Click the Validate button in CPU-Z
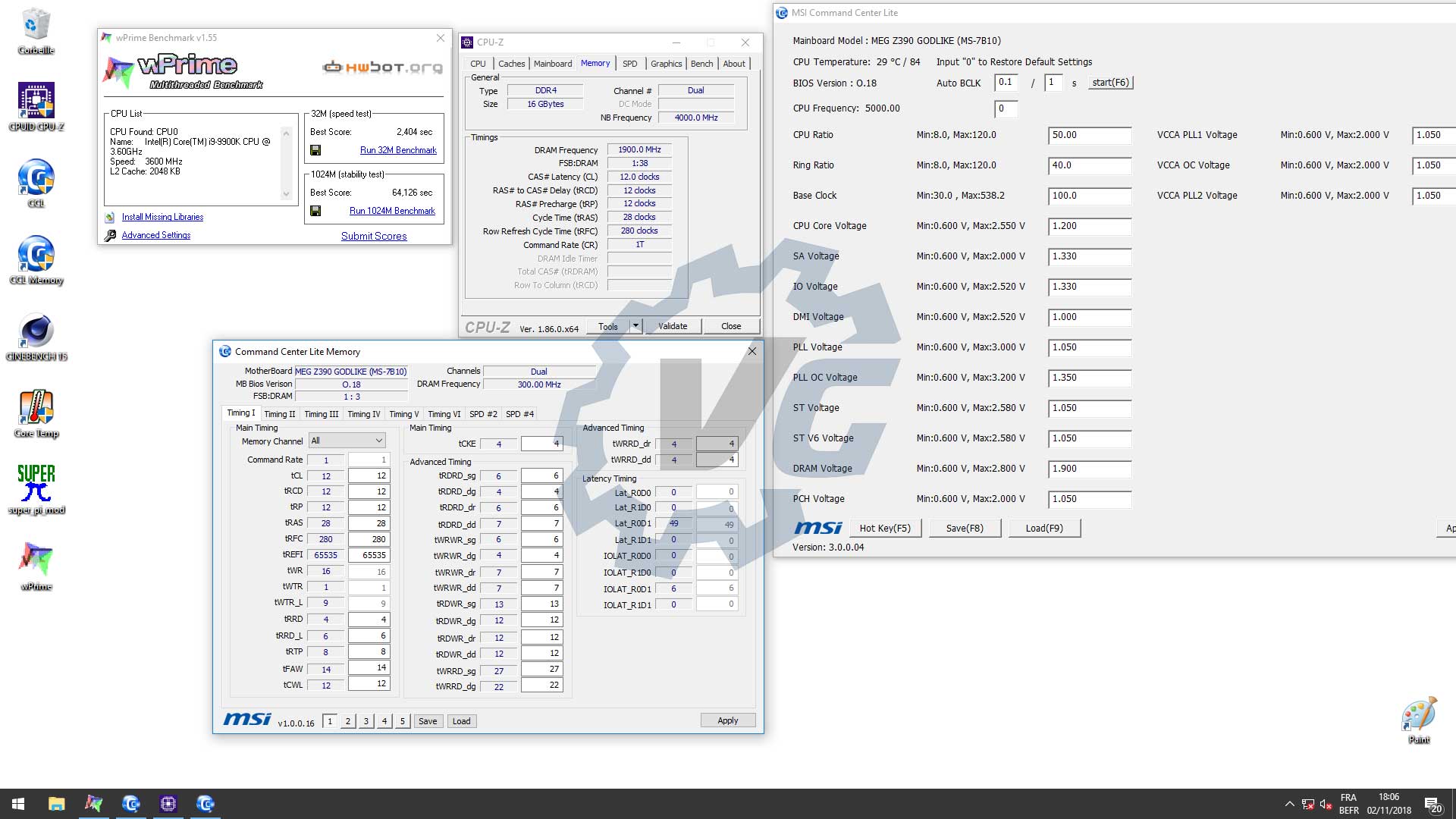1456x819 pixels. pos(673,326)
